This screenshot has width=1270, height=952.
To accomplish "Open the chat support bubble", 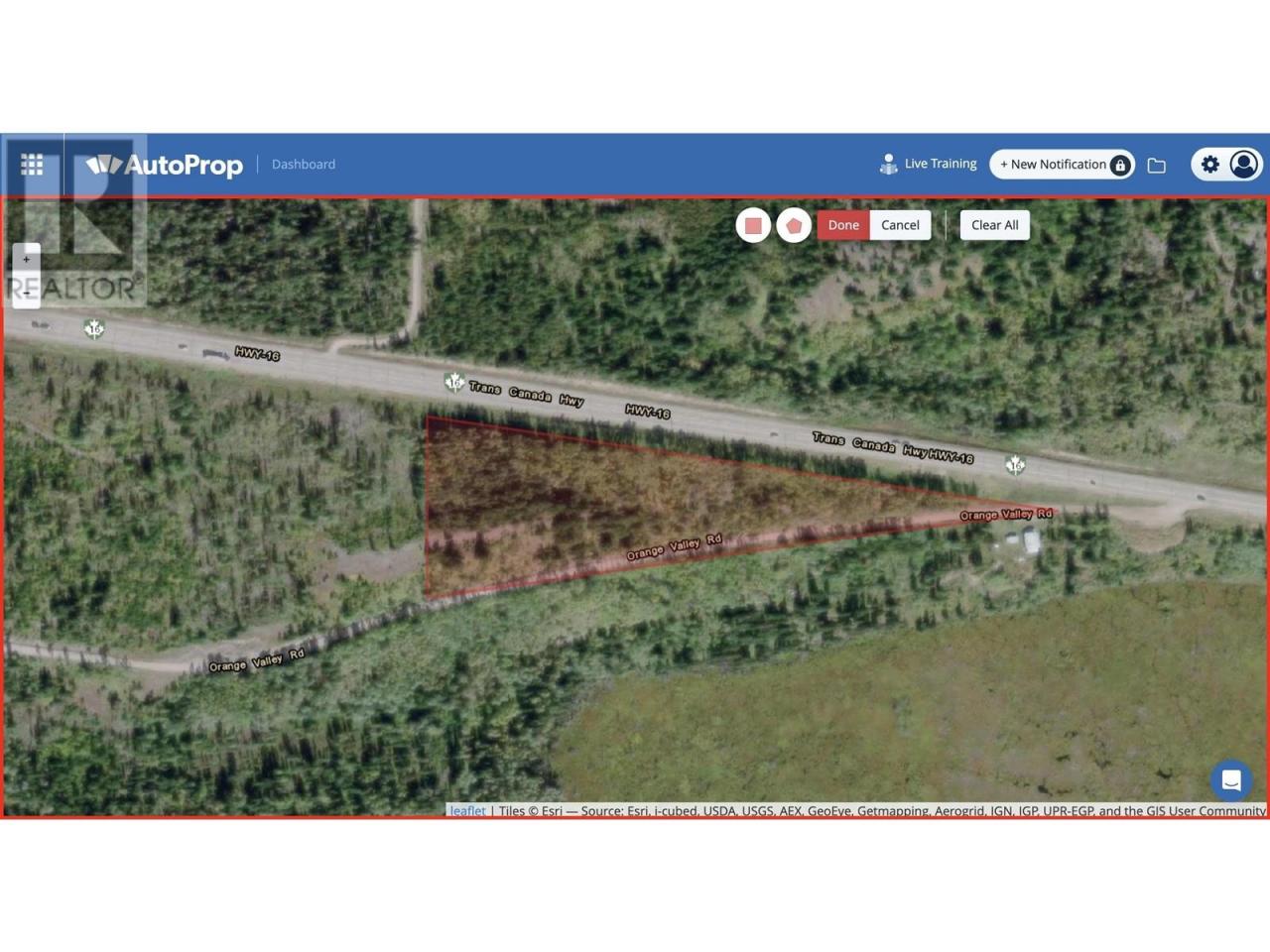I will [1231, 780].
